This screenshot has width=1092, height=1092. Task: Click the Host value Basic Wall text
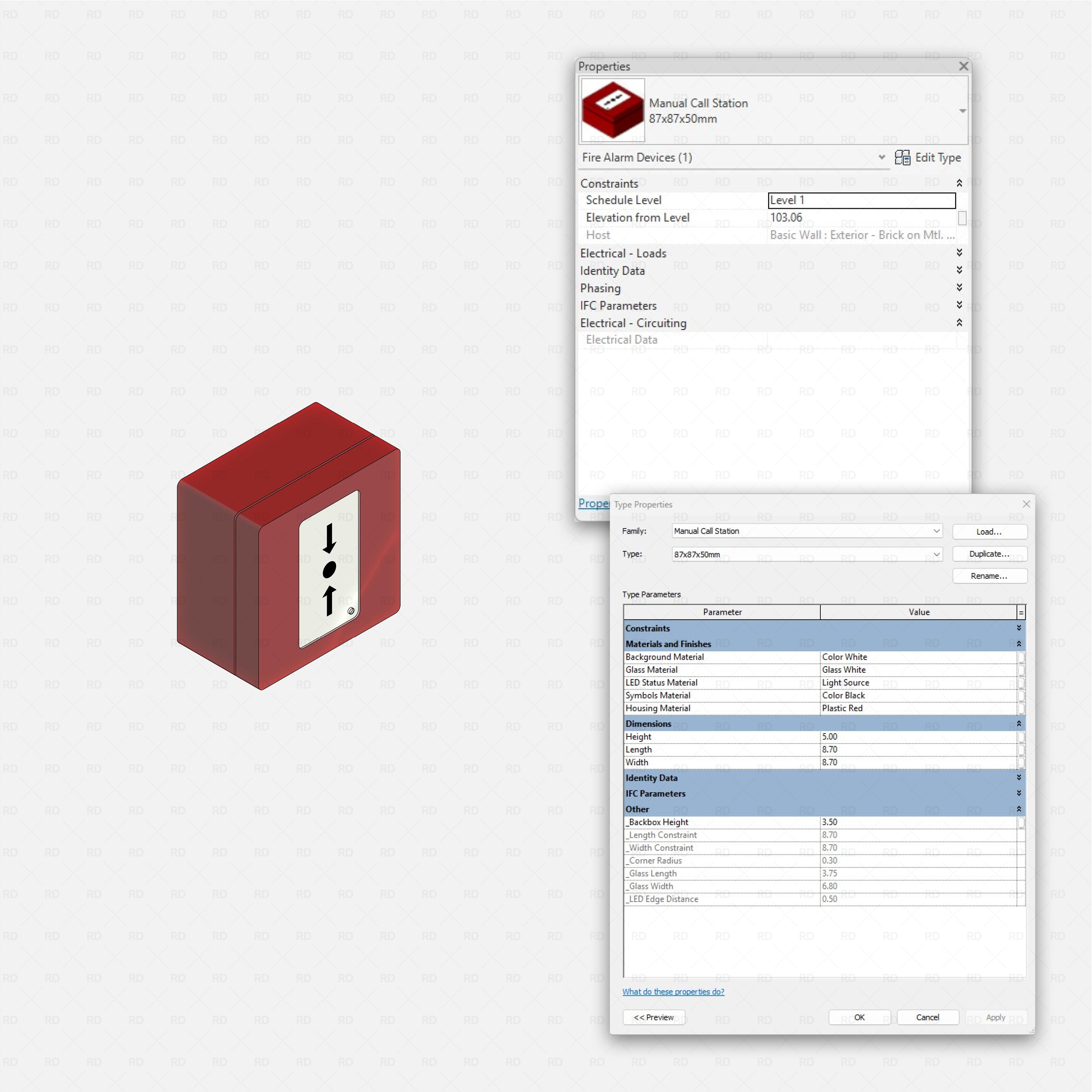tap(862, 235)
